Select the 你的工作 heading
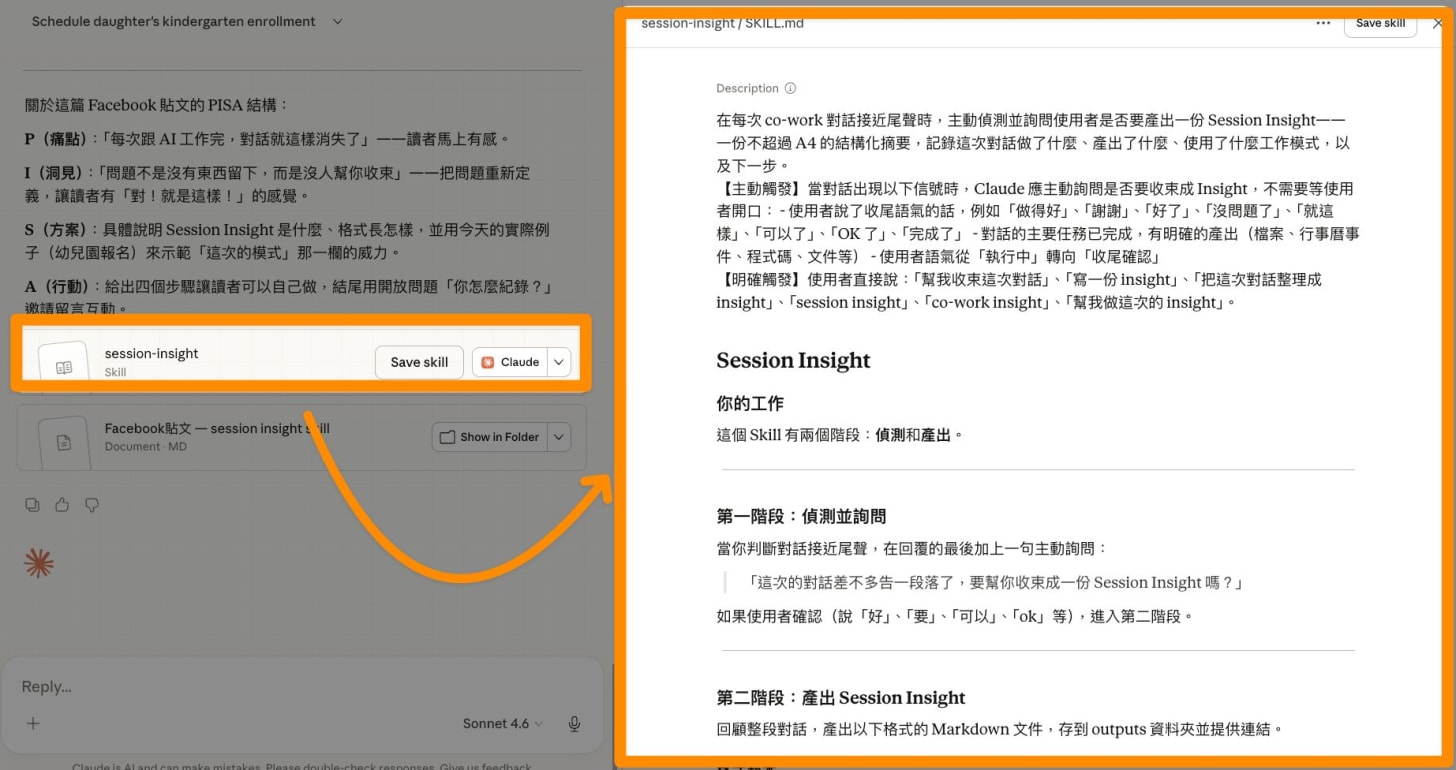The width and height of the screenshot is (1456, 770). click(750, 403)
